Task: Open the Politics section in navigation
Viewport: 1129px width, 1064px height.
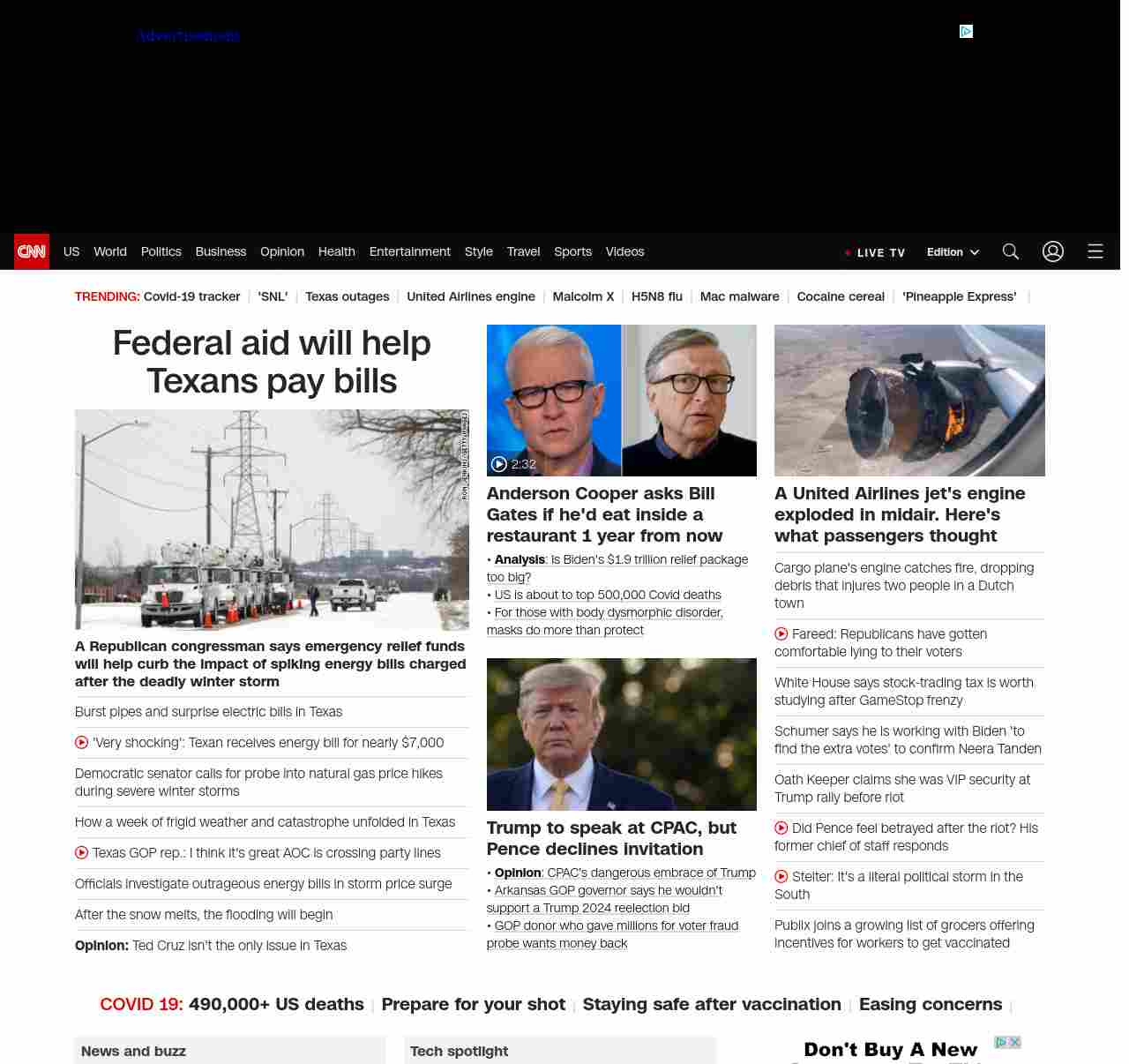Action: (161, 251)
